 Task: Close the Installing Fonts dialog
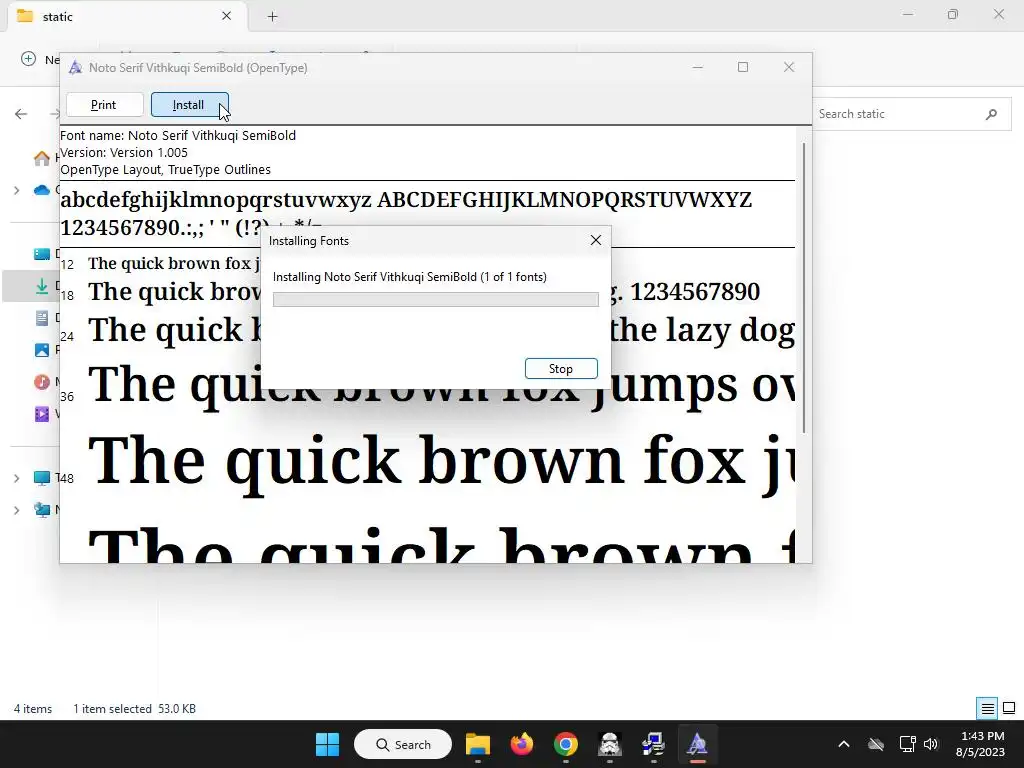point(596,240)
